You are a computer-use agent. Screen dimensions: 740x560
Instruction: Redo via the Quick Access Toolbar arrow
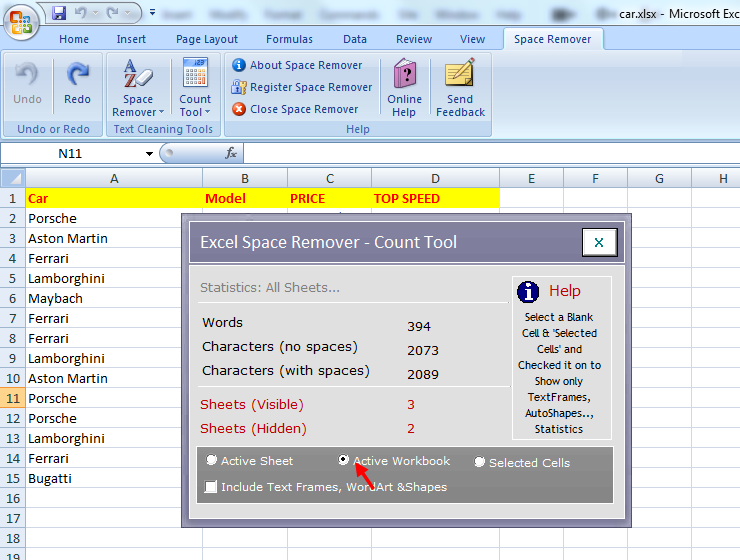tap(112, 13)
